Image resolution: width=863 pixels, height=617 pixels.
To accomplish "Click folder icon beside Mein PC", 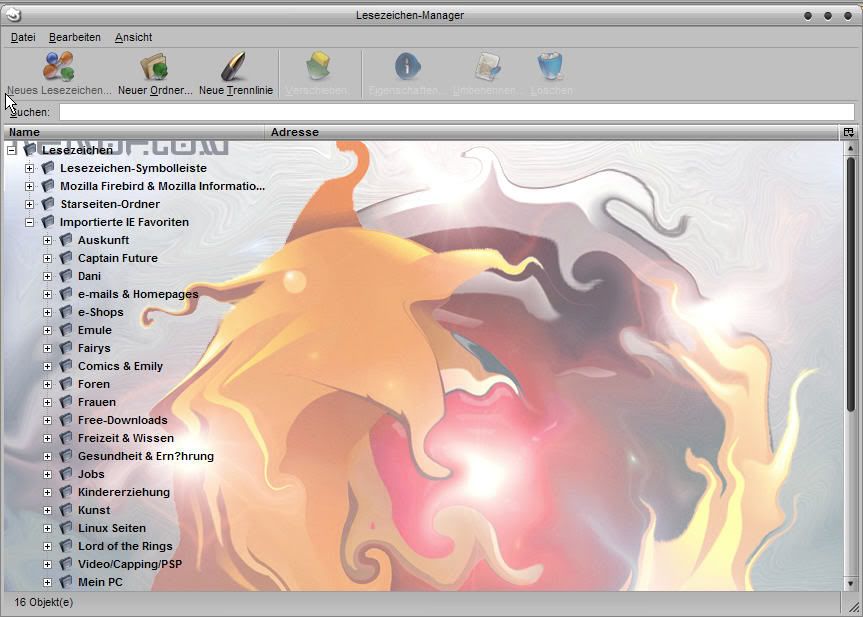I will pyautogui.click(x=66, y=581).
